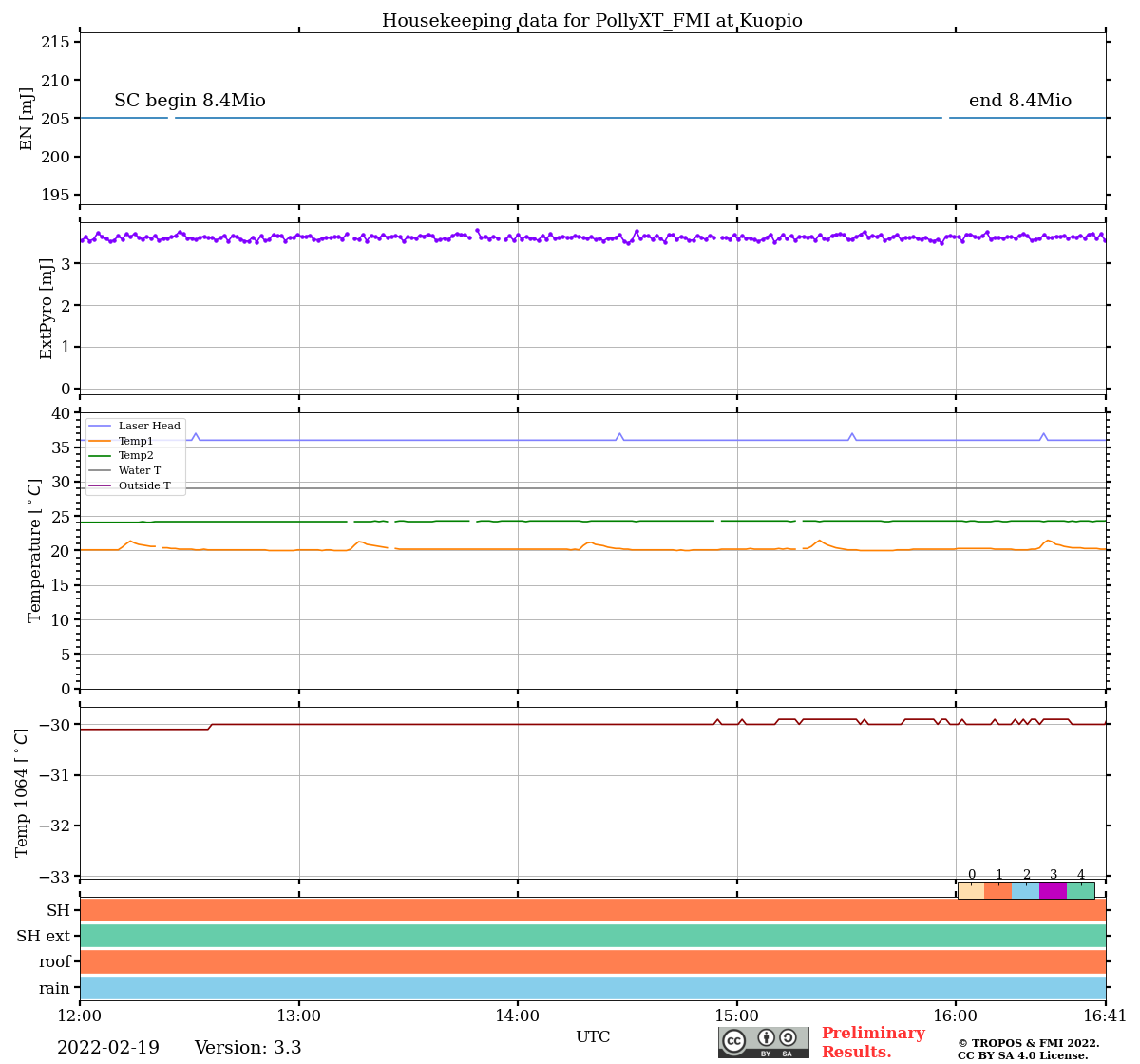Click the SH status bar row
1140x1064 pixels.
(593, 910)
